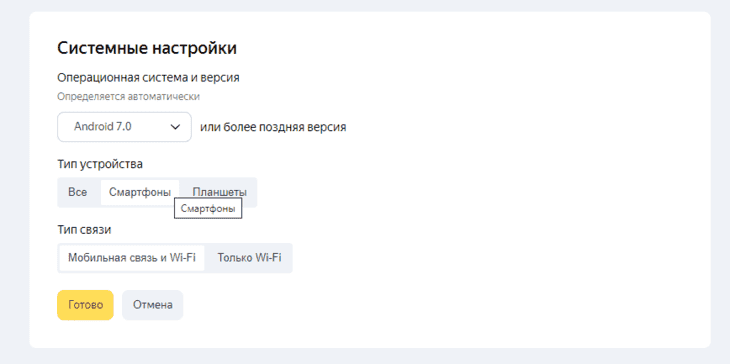The width and height of the screenshot is (730, 364).
Task: Switch connection type to Только Wi-Fi
Action: pos(249,258)
